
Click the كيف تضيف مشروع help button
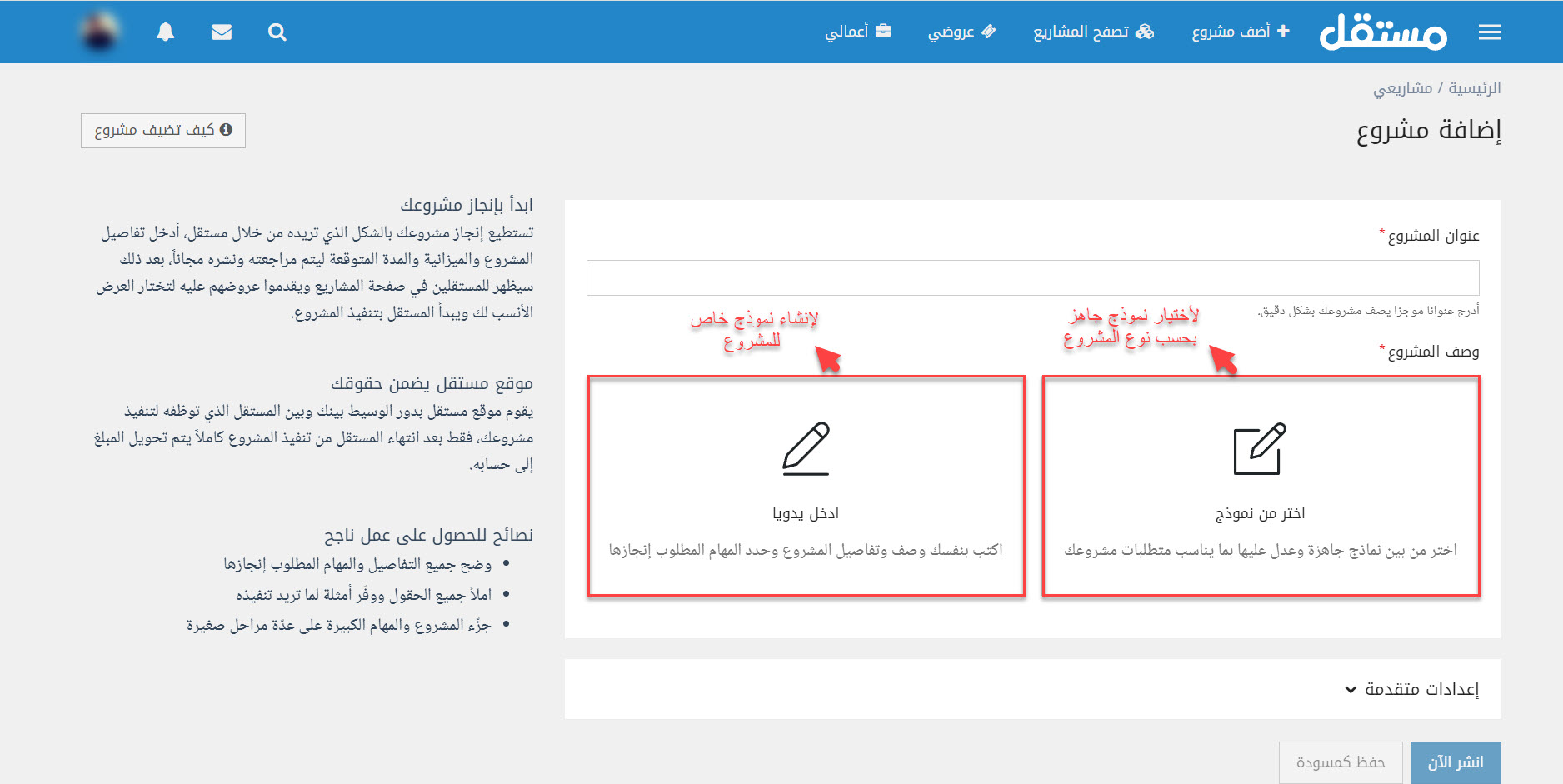[163, 131]
